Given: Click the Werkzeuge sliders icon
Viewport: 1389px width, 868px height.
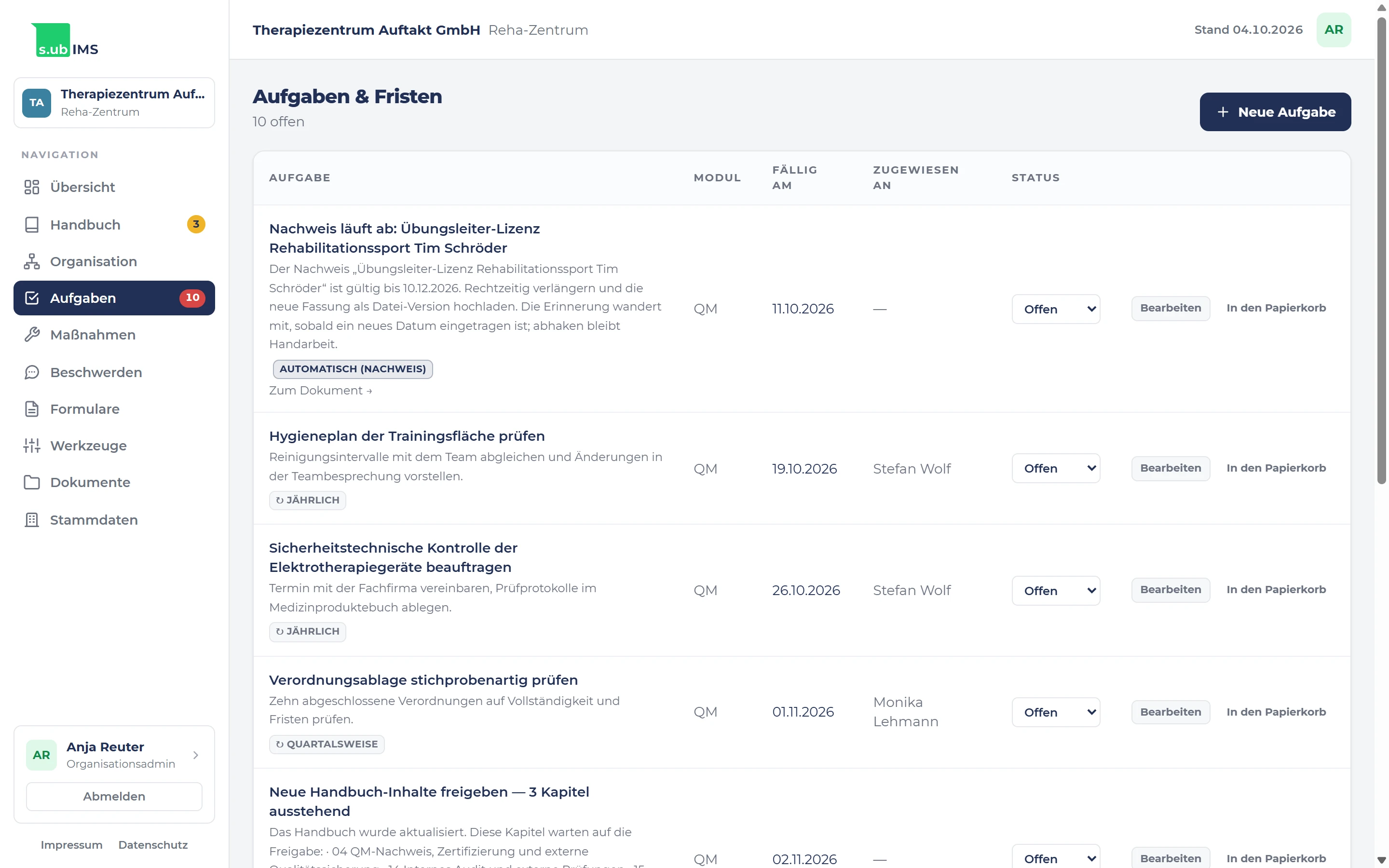Looking at the screenshot, I should coord(31,446).
